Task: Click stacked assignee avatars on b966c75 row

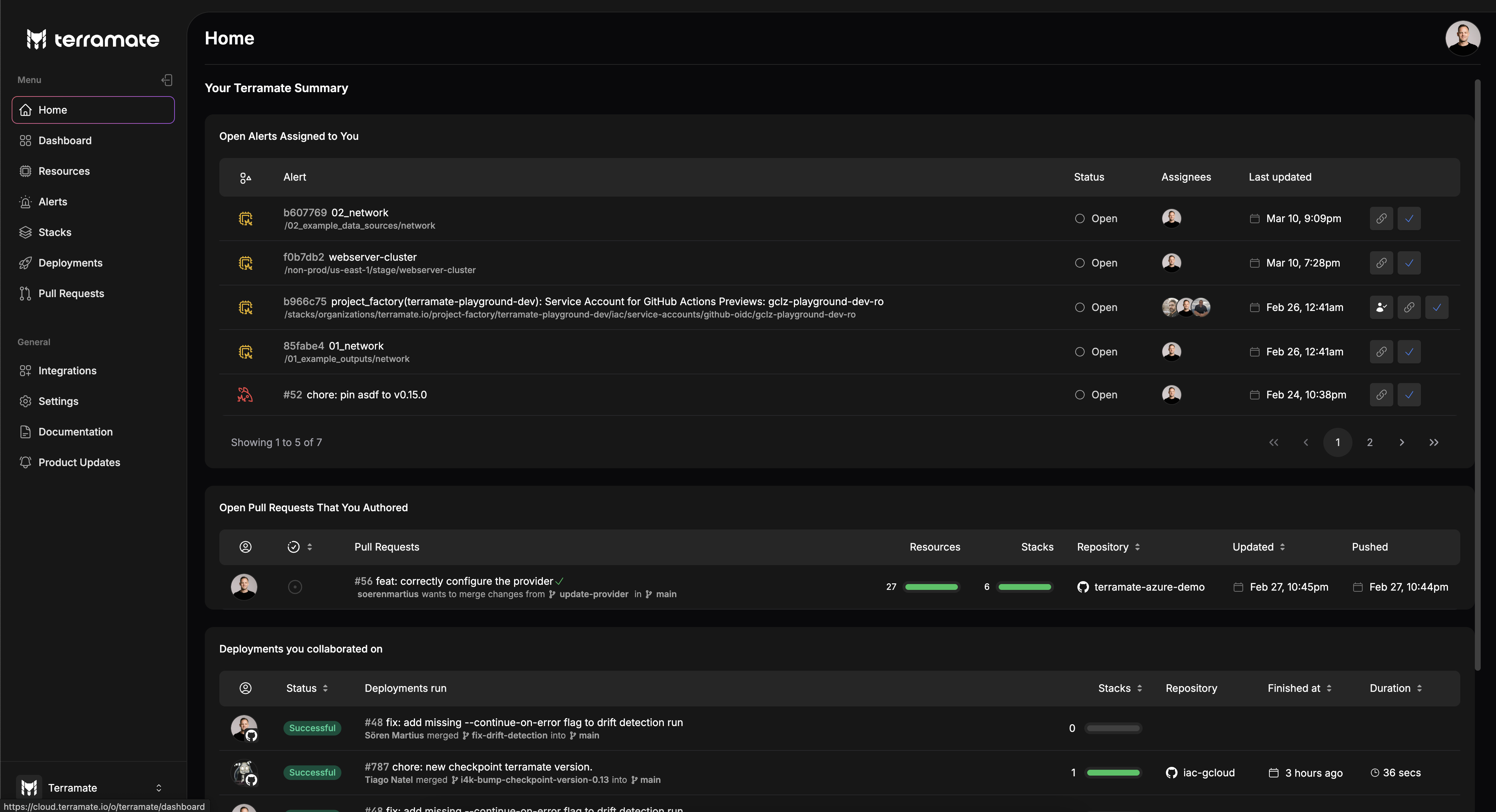Action: (1186, 308)
